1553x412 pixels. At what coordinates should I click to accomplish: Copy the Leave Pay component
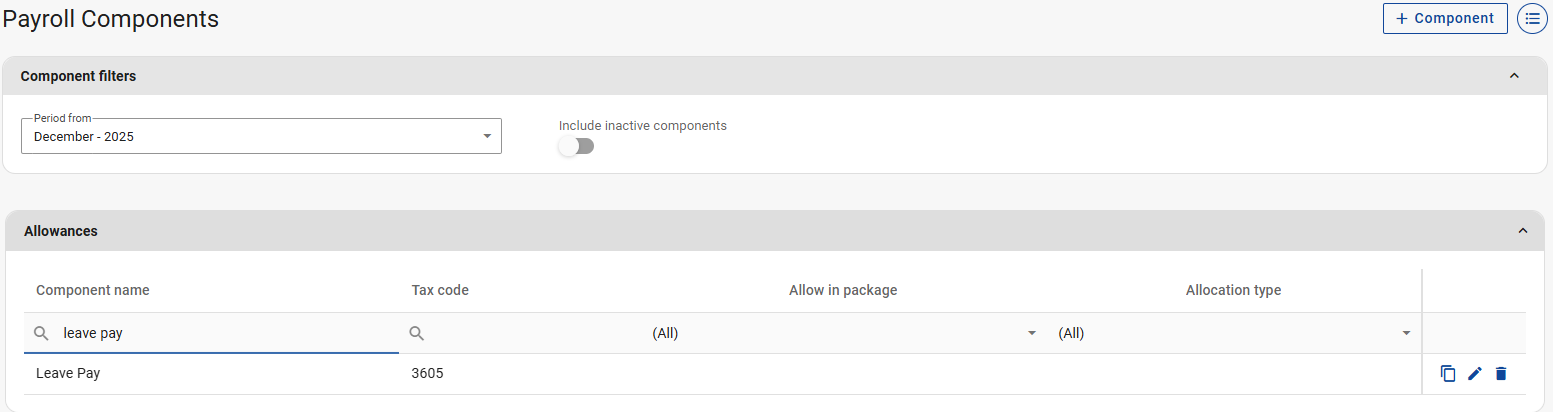[1448, 374]
